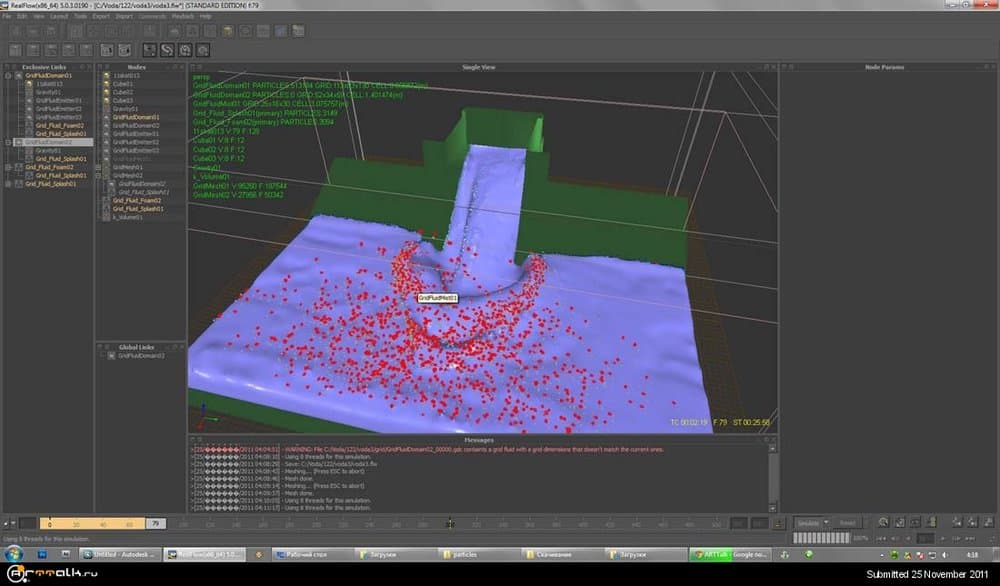Image resolution: width=1000 pixels, height=586 pixels.
Task: Open the Playback menu
Action: coord(185,17)
